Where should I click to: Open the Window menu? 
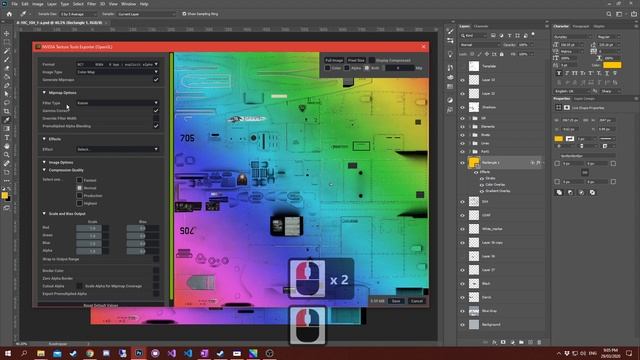[x=128, y=4]
